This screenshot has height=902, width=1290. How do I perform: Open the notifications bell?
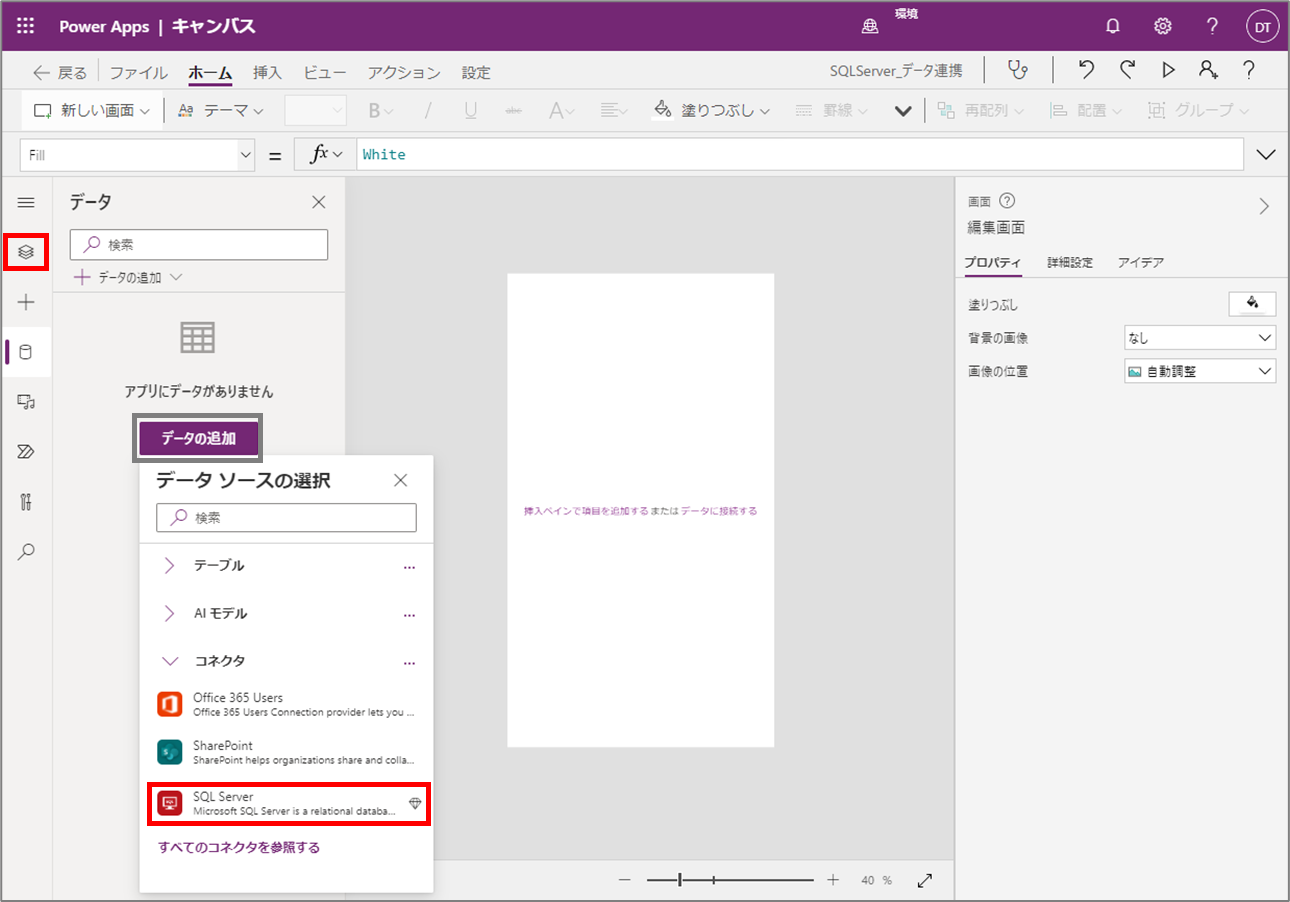tap(1113, 27)
